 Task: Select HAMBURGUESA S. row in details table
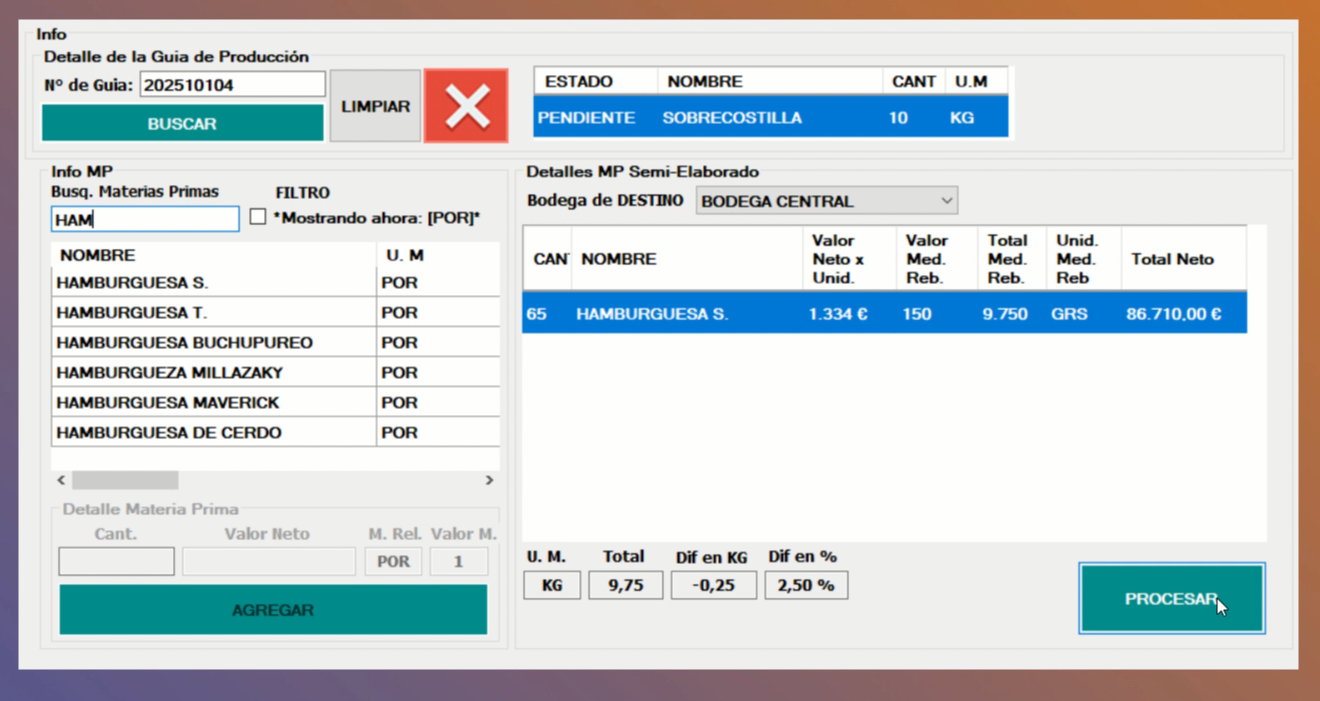(x=883, y=314)
